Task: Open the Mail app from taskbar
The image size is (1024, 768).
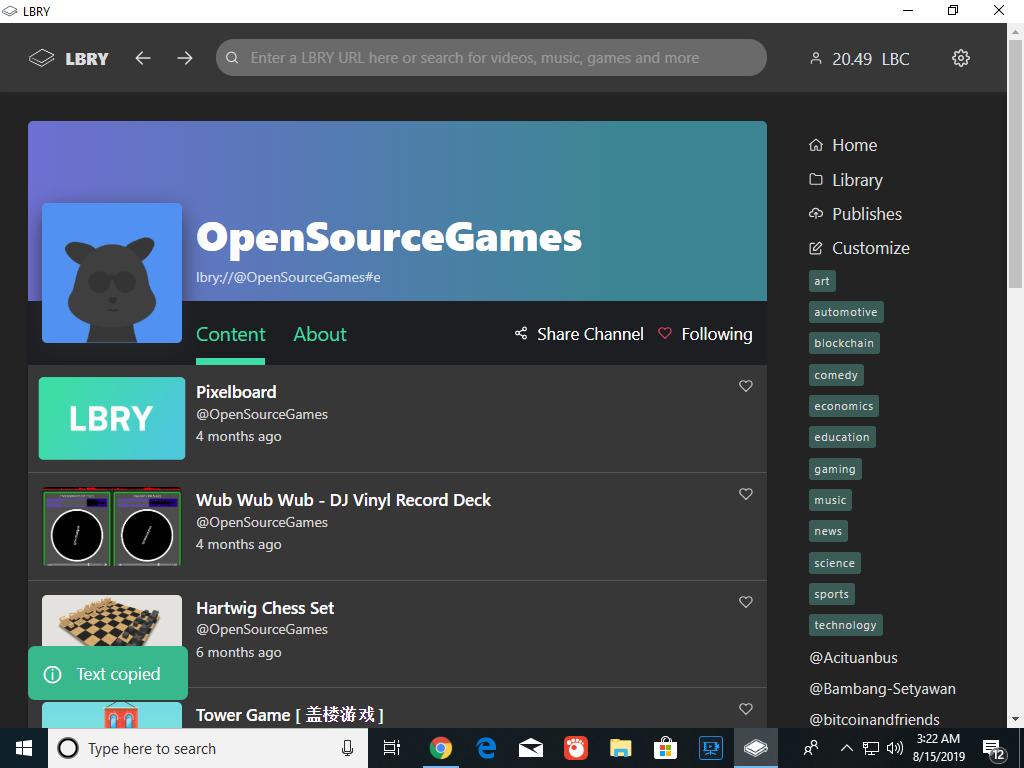Action: click(530, 748)
